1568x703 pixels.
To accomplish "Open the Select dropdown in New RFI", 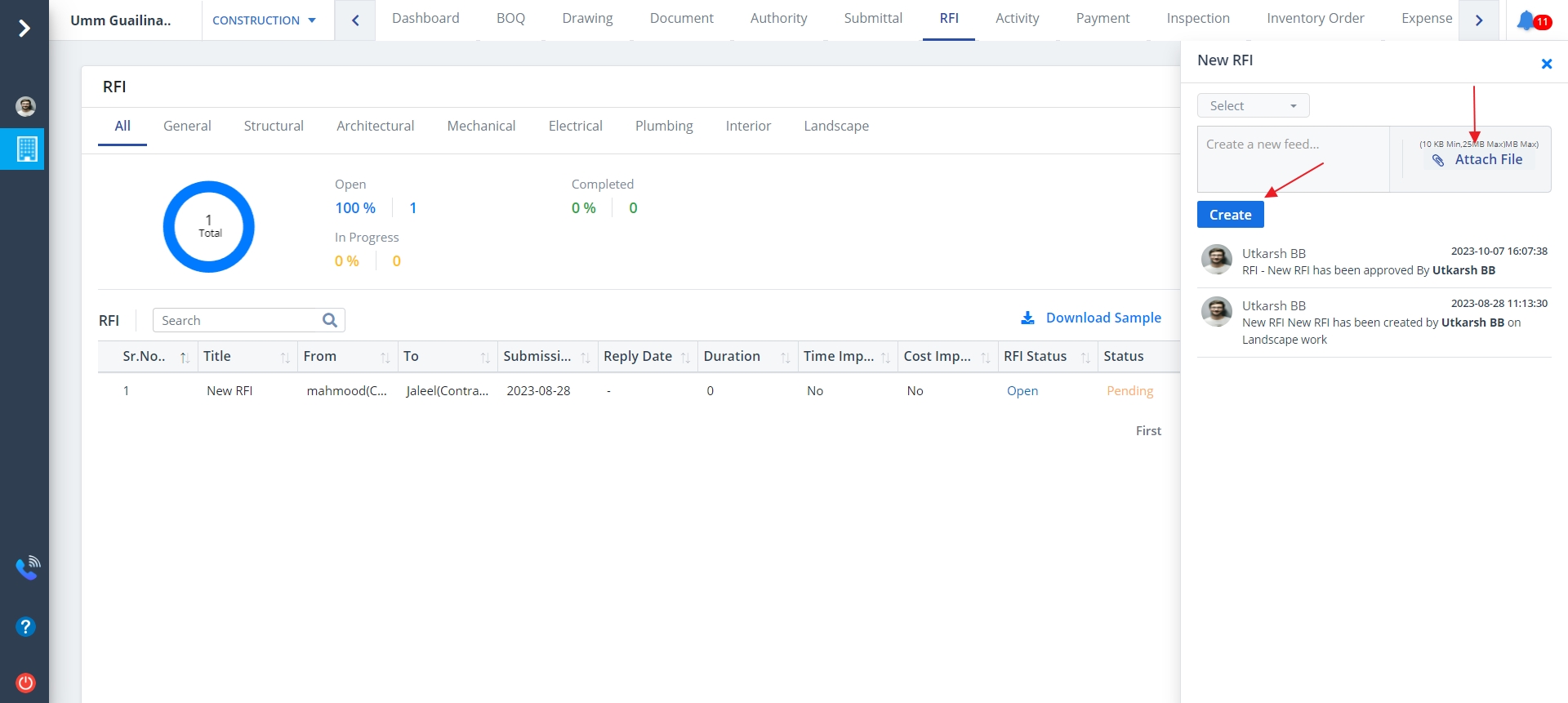I will coord(1253,106).
